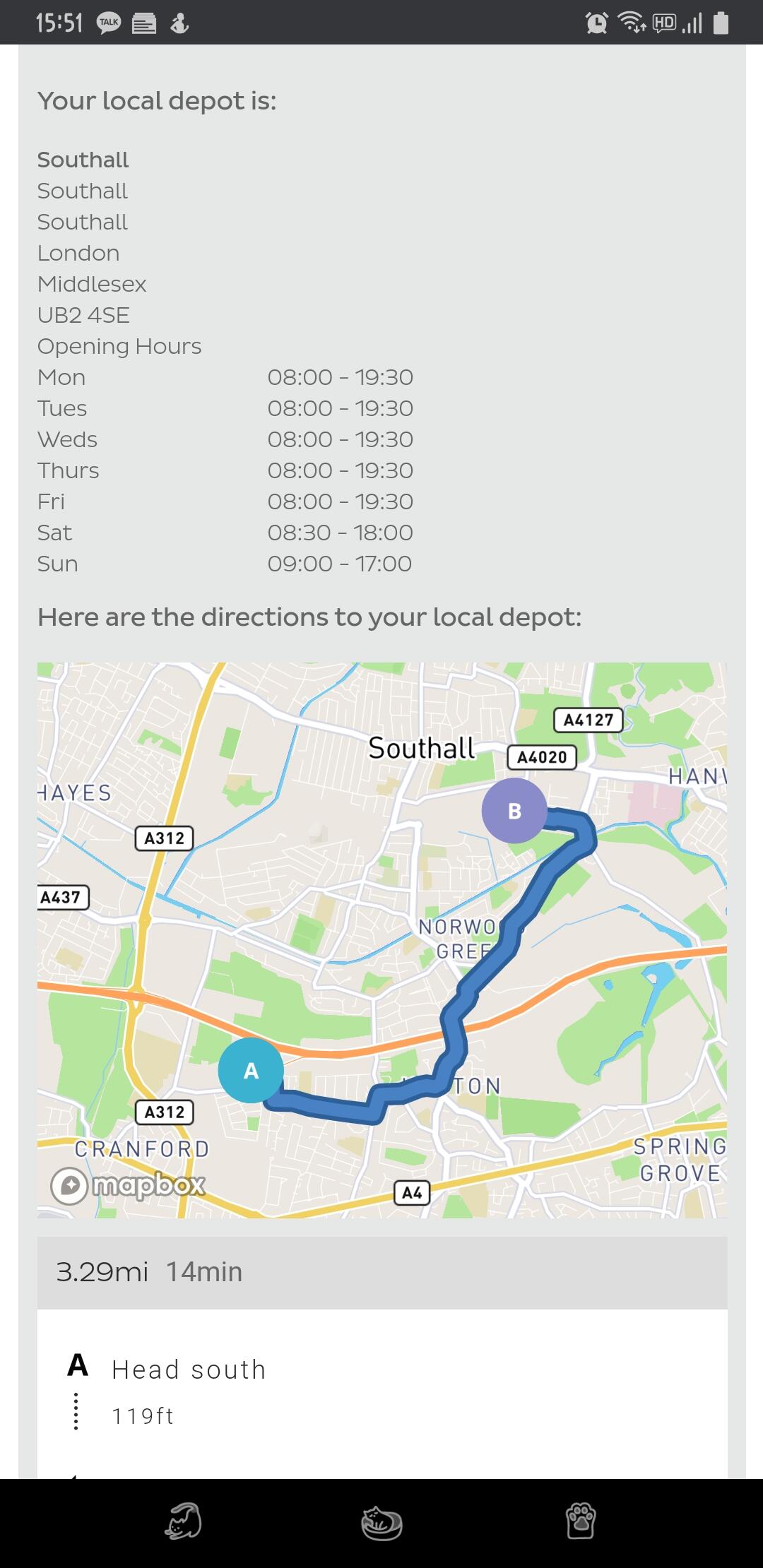
Task: Tap the A4127 road shield on map
Action: pos(588,720)
